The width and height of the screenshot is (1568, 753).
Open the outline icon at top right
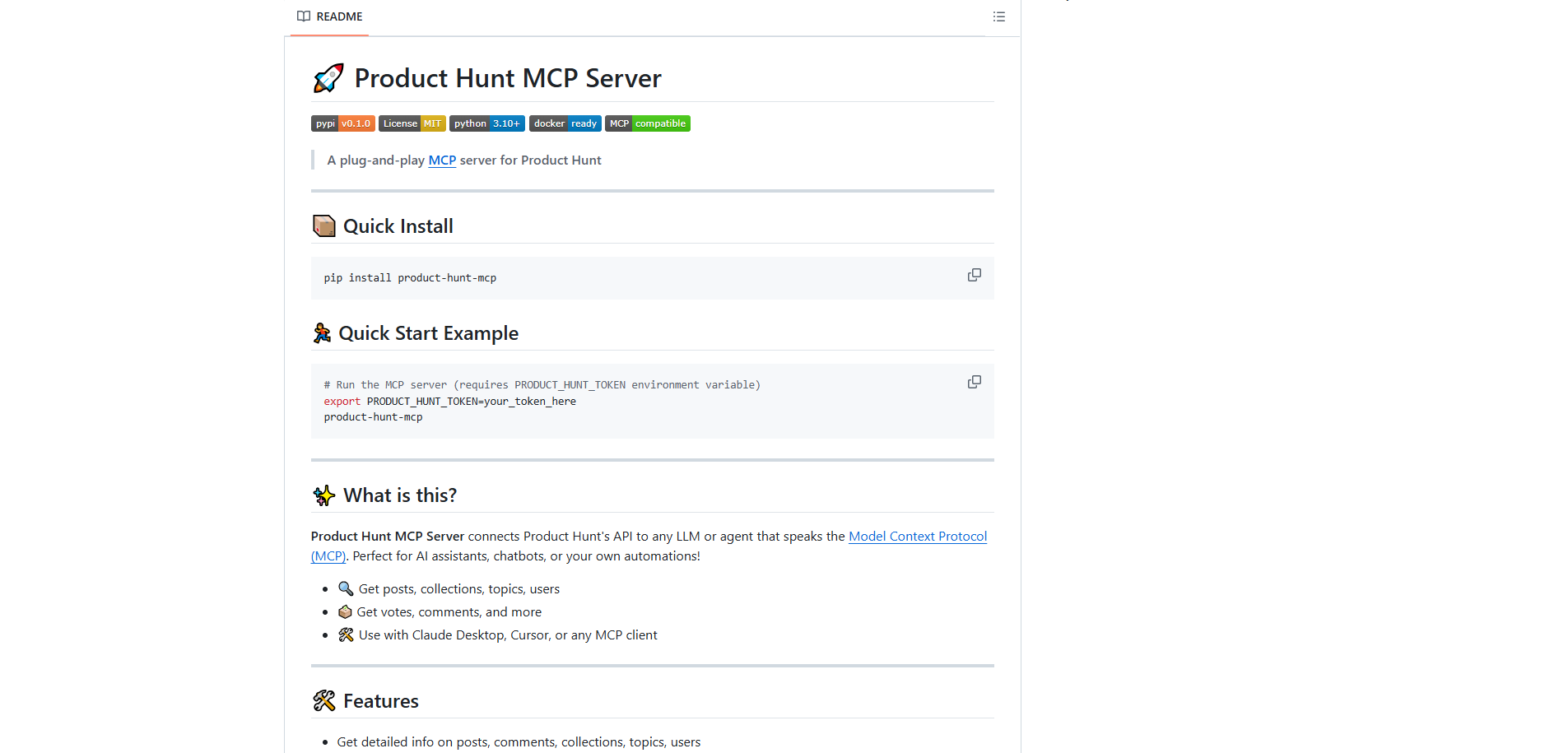point(998,16)
